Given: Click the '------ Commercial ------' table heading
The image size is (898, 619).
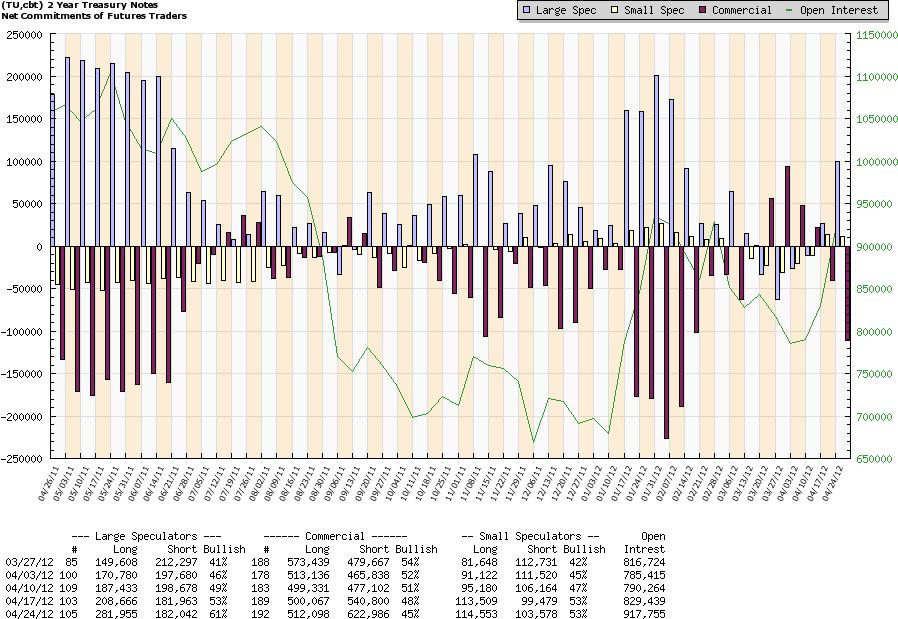Looking at the screenshot, I should (335, 537).
